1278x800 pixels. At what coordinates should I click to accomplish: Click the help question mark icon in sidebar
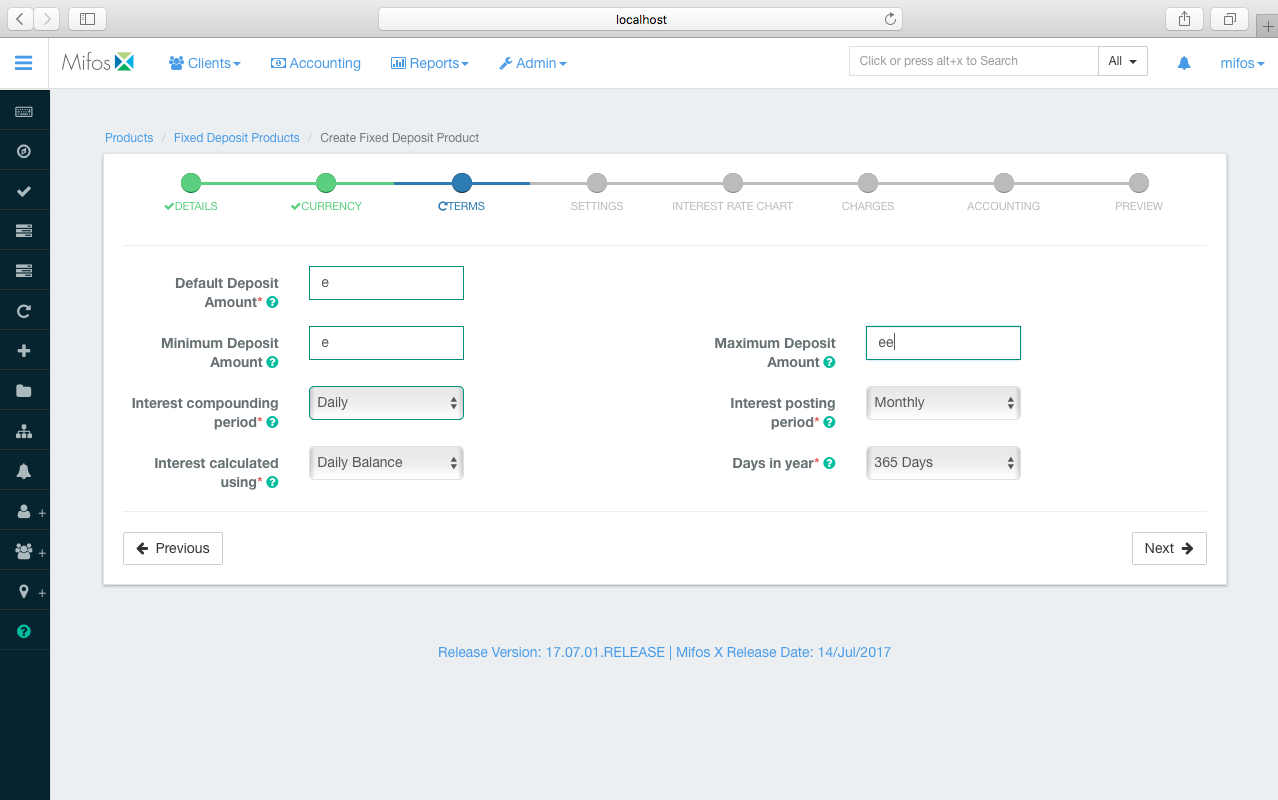coord(24,629)
